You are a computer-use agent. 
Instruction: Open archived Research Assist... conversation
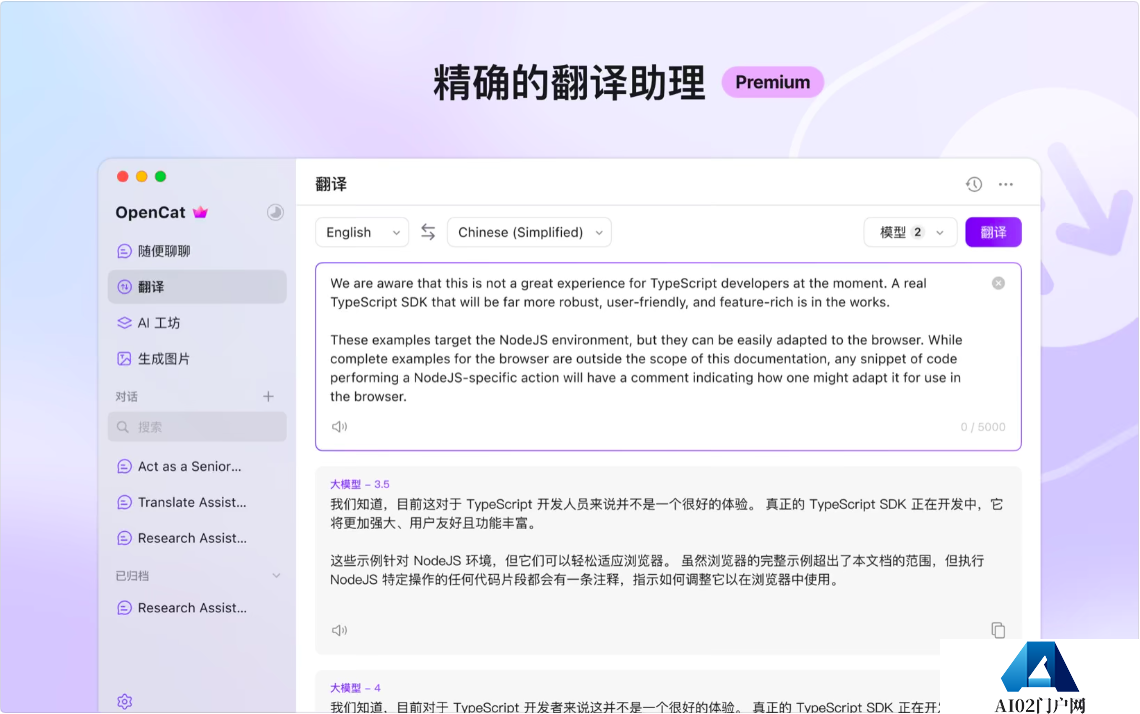197,608
